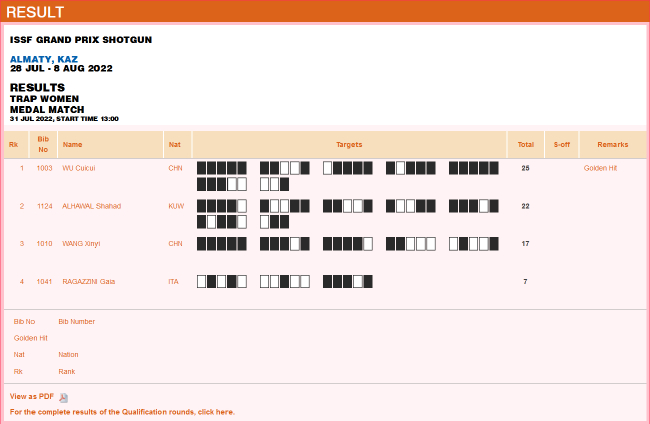Click the total score 17
650x424 pixels.
pyautogui.click(x=525, y=244)
